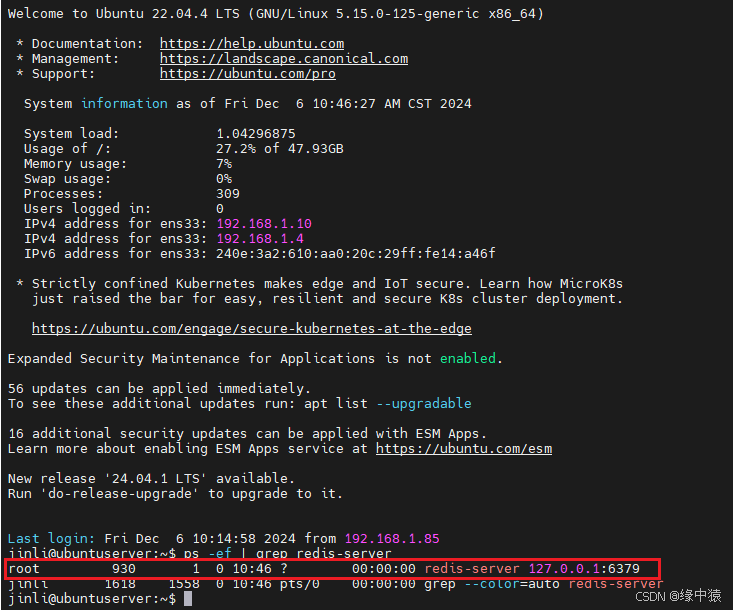Open the landscape.canonical.com management link

point(284,58)
